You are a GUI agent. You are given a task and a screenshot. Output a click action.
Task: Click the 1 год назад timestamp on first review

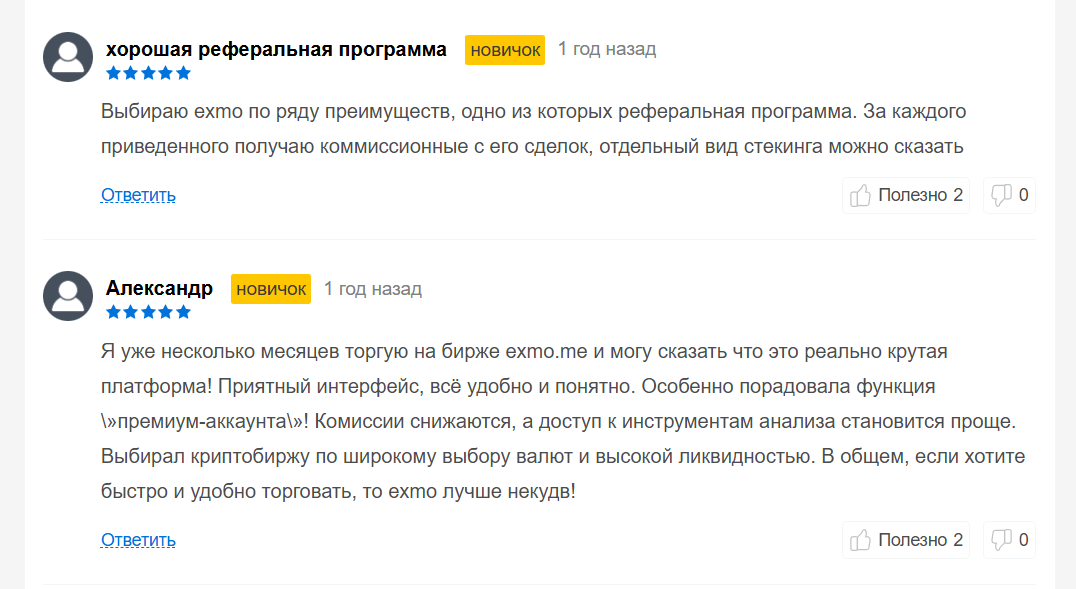pyautogui.click(x=606, y=48)
